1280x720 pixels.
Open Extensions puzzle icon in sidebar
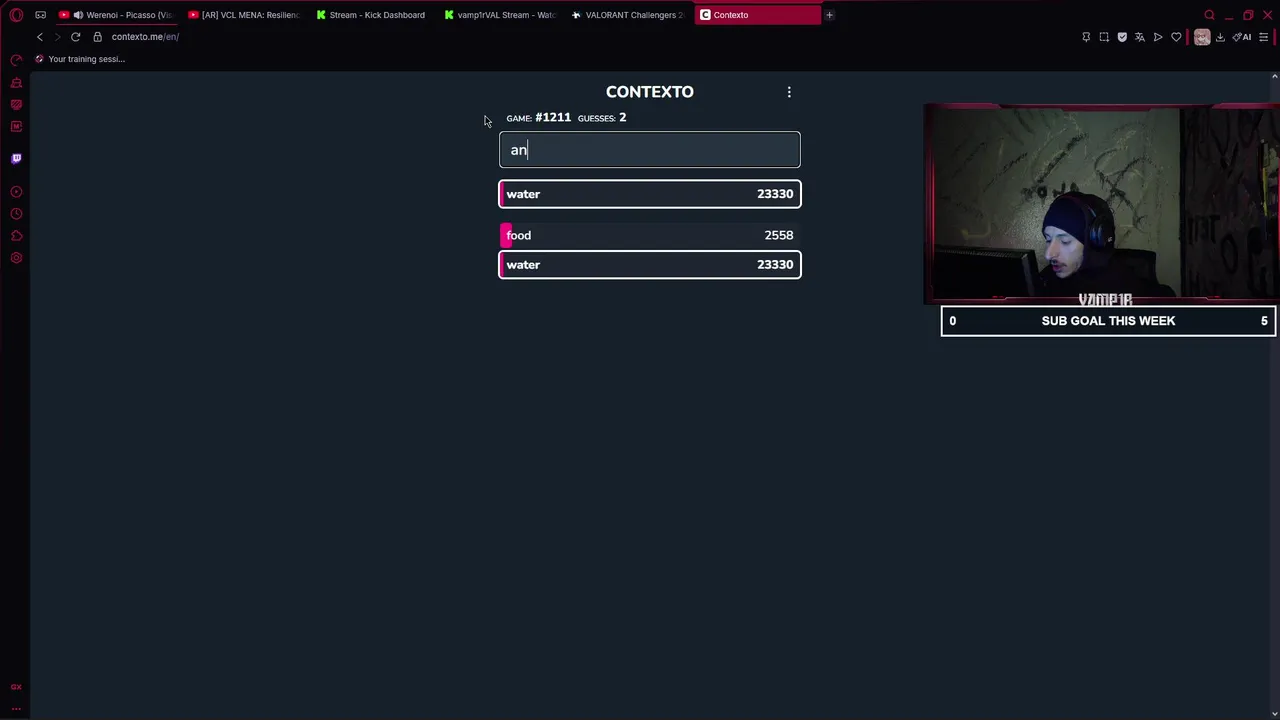pyautogui.click(x=16, y=236)
